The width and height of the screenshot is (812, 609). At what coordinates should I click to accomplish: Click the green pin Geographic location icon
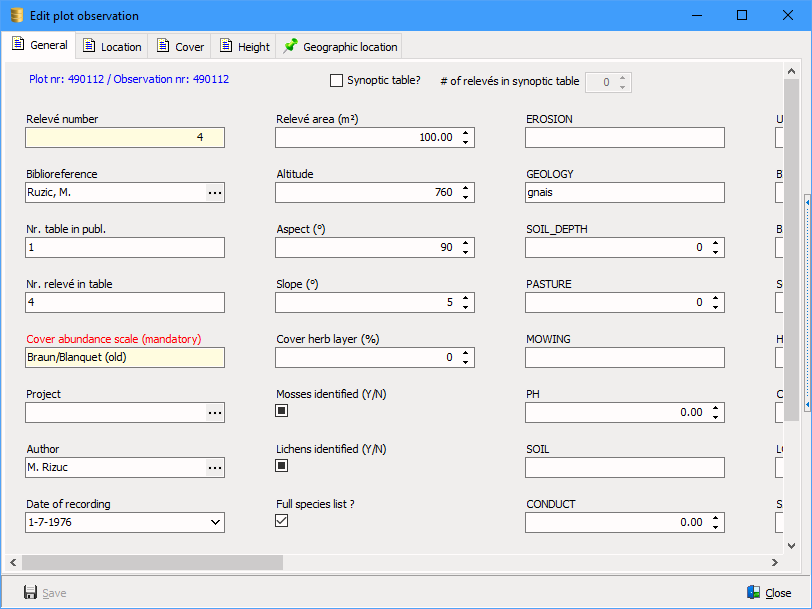click(291, 46)
